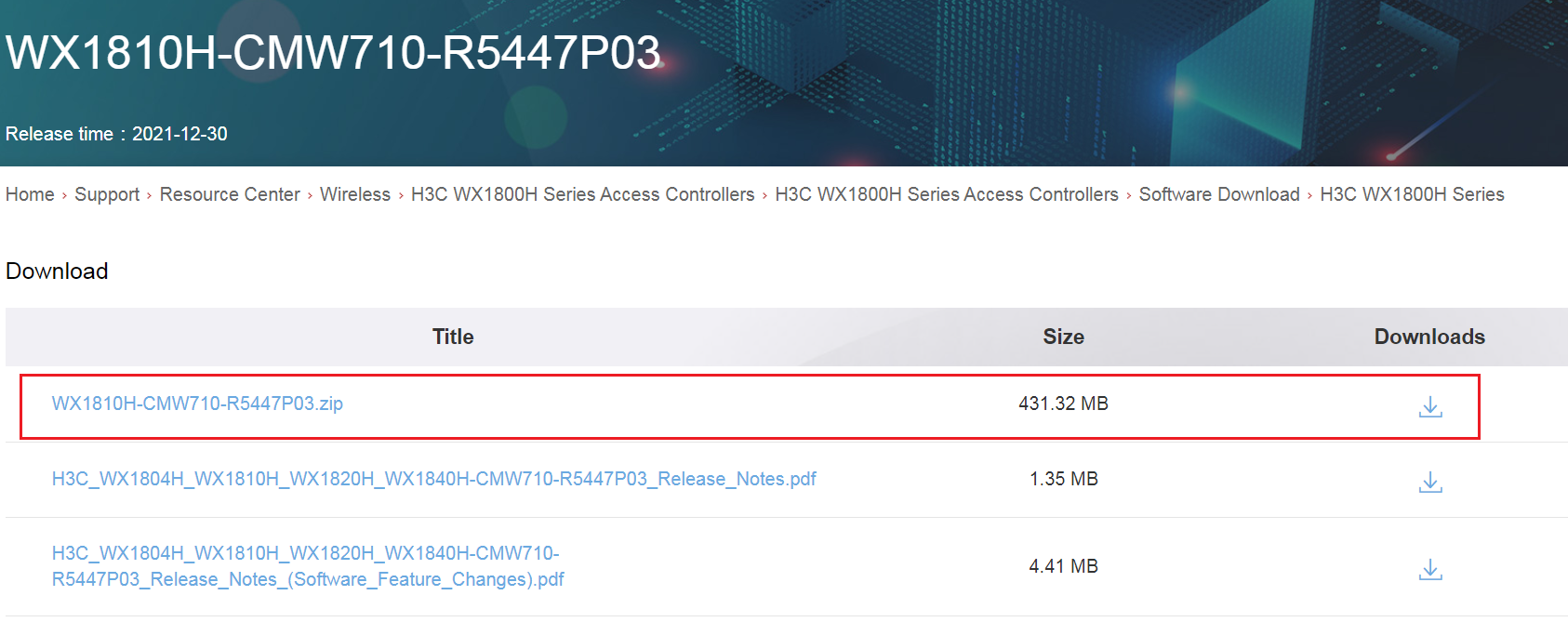1568x622 pixels.
Task: Select the Wireless breadcrumb
Action: tap(355, 194)
